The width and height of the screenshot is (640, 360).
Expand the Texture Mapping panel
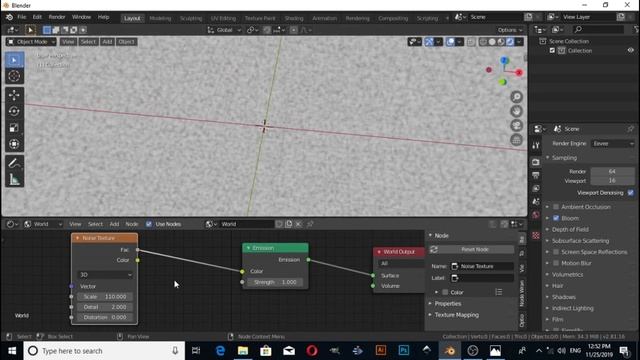click(x=456, y=315)
